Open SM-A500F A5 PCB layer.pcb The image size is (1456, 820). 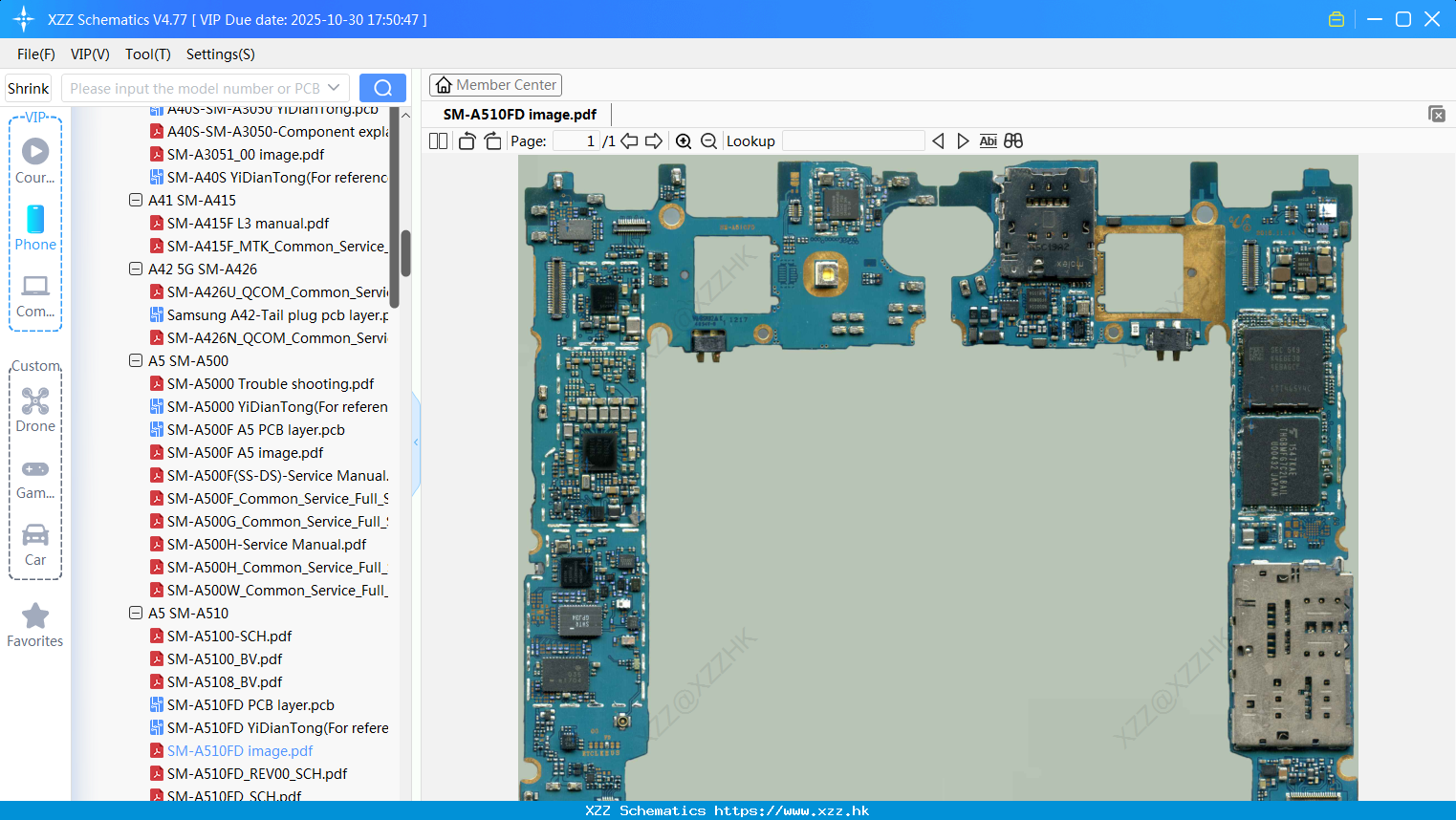coord(247,429)
